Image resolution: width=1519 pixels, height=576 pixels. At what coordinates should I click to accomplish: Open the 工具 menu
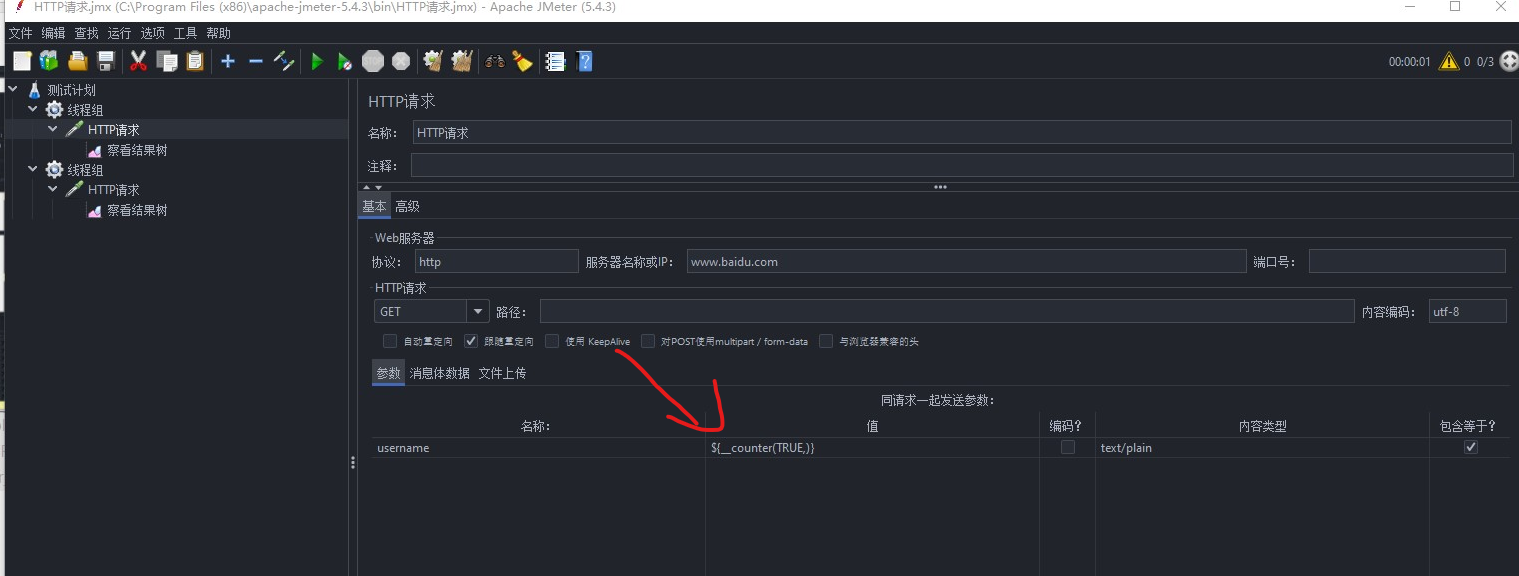(x=186, y=33)
